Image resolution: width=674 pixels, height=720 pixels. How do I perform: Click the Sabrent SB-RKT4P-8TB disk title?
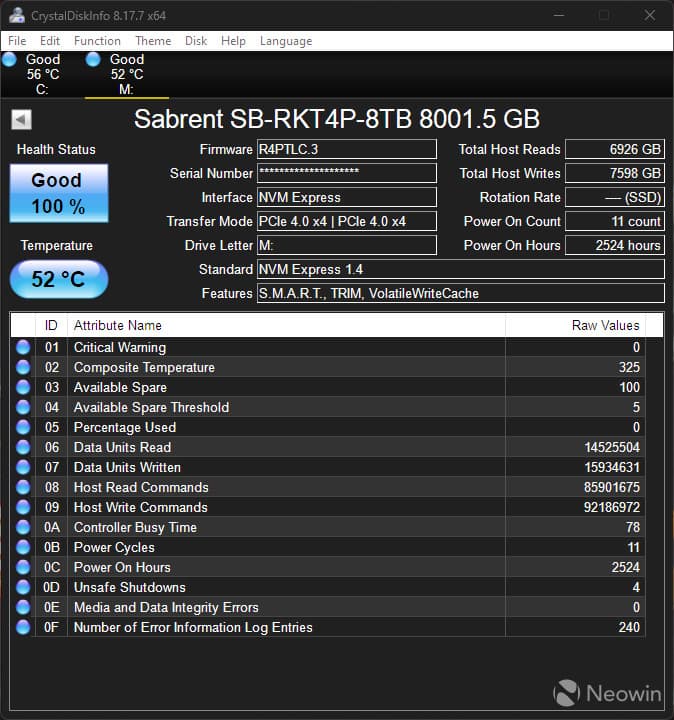[337, 119]
